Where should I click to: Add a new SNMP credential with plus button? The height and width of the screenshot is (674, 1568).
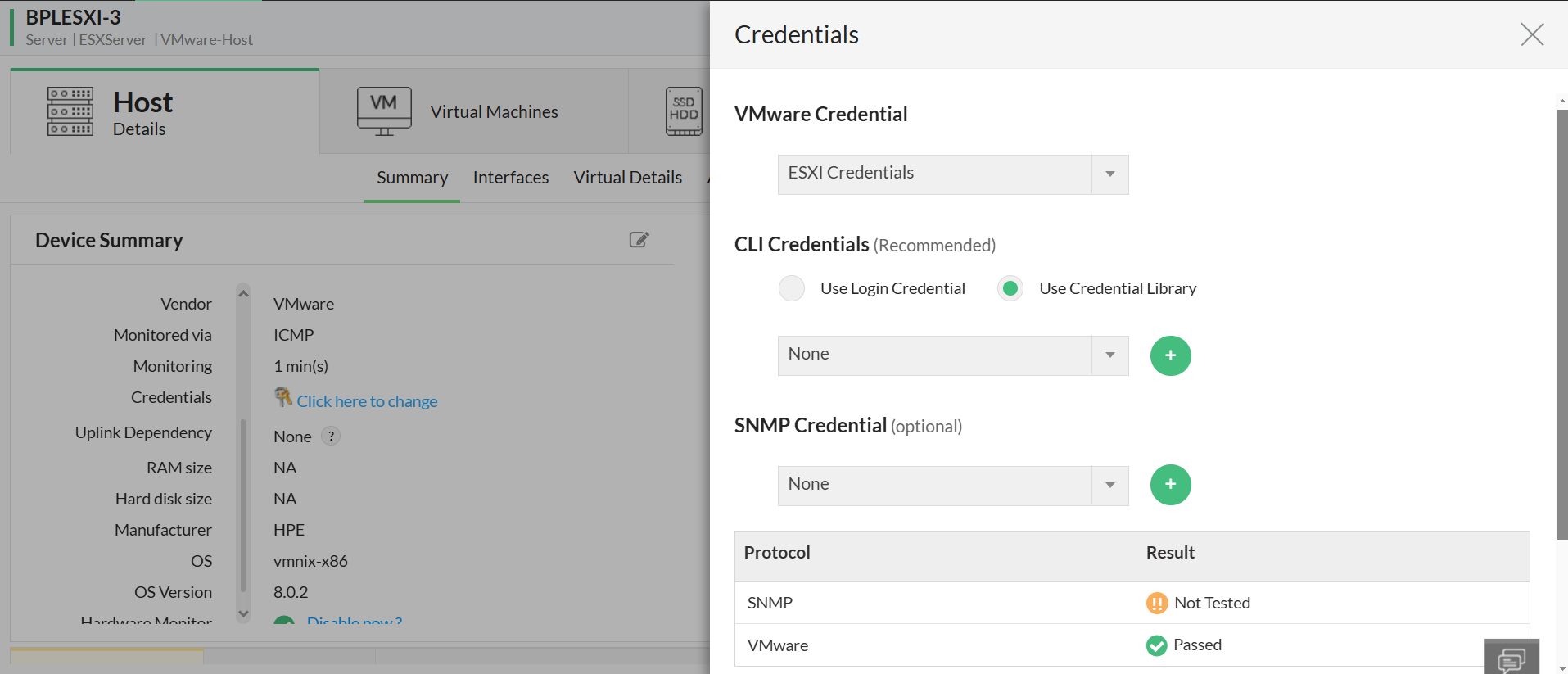tap(1170, 485)
